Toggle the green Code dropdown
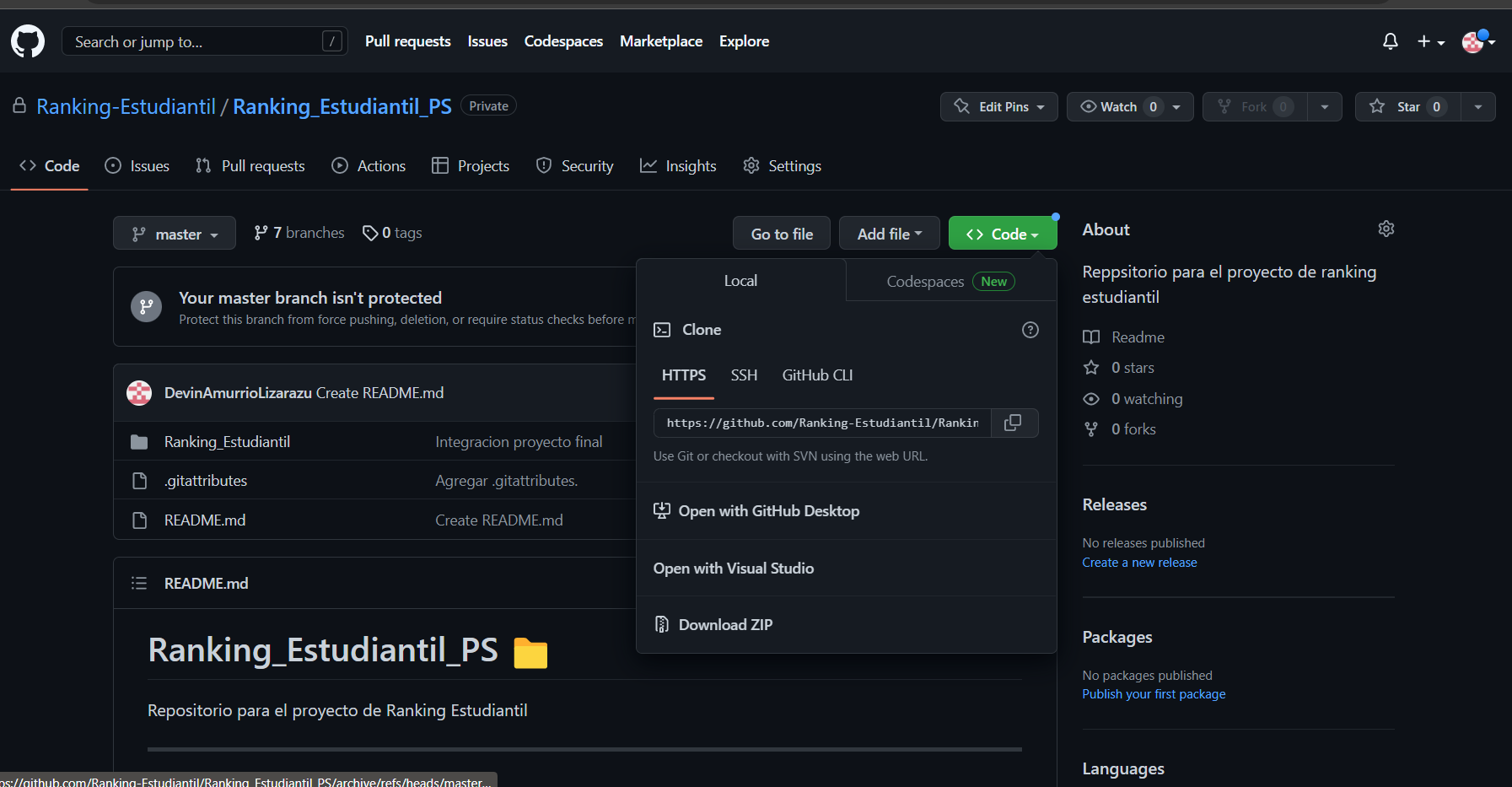This screenshot has height=787, width=1512. (1003, 234)
